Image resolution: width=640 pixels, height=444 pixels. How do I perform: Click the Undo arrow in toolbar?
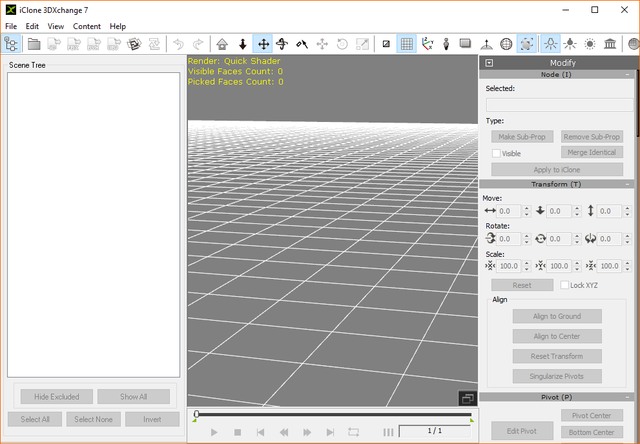178,44
